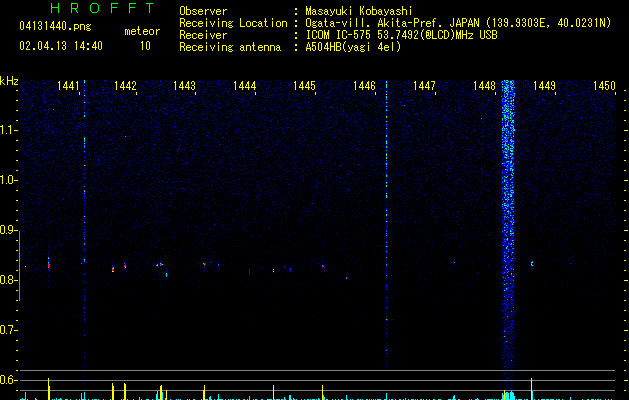Click receiver value ICOM IC-575 53.7492 MHz USB
Viewport: 629px width, 400px height.
402,35
